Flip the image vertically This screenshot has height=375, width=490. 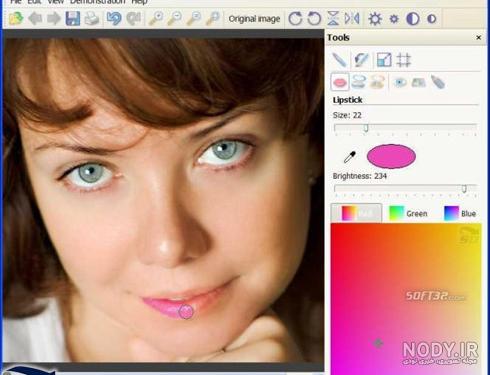point(333,18)
